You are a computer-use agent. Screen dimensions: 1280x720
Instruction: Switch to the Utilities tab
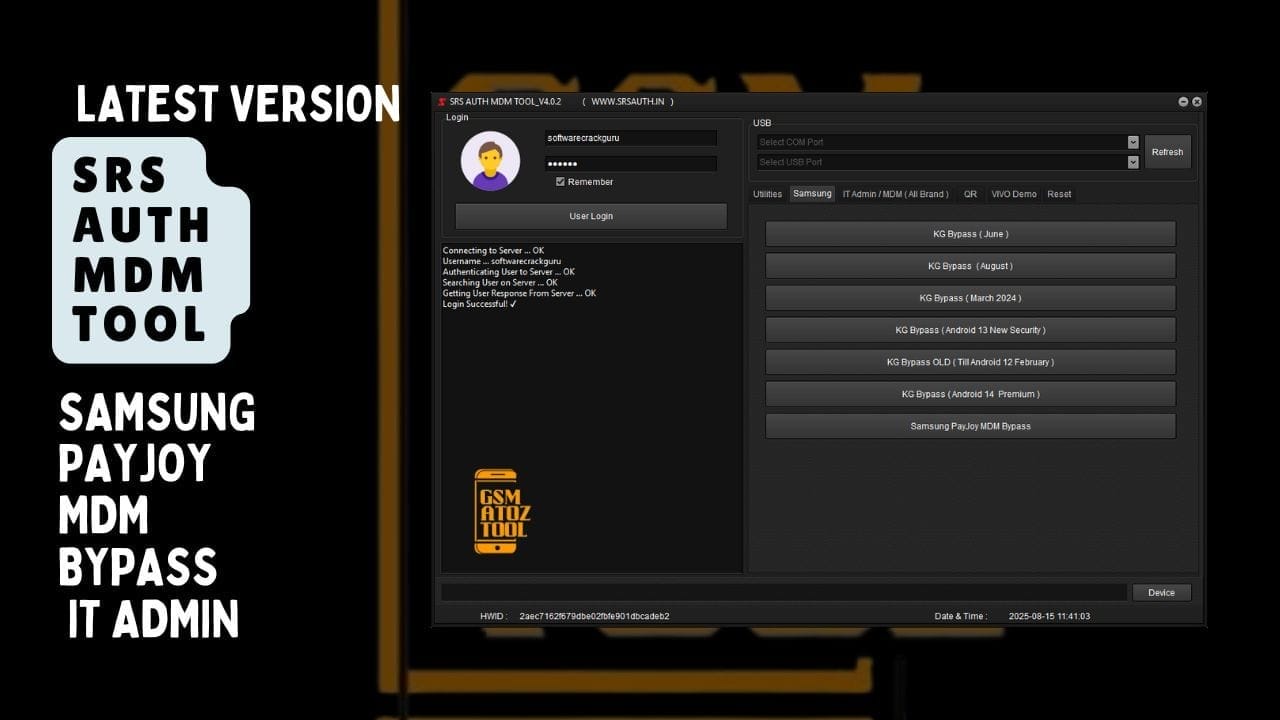click(767, 194)
